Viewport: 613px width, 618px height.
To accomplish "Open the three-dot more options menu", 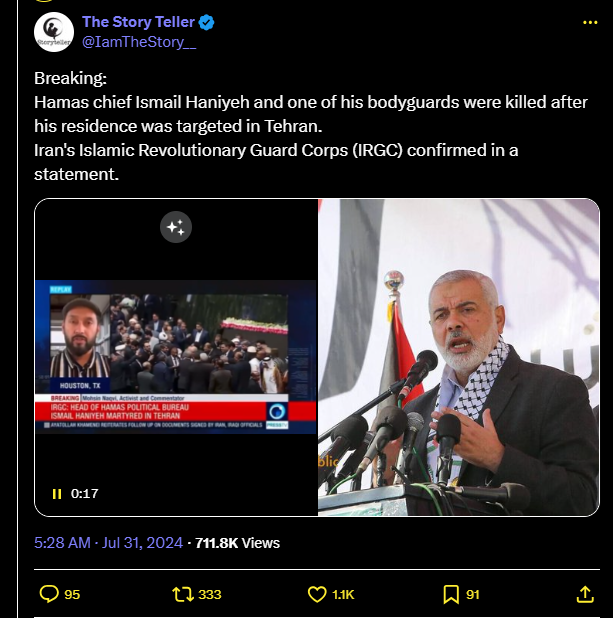I will (x=589, y=22).
